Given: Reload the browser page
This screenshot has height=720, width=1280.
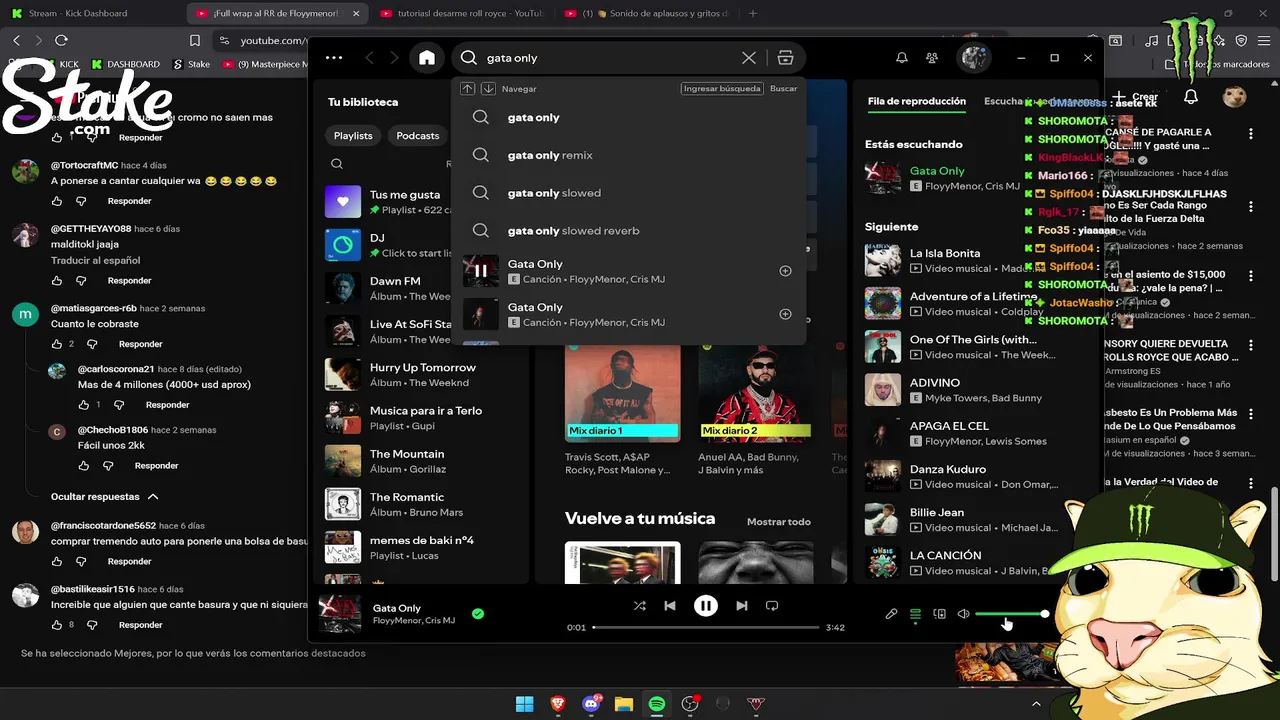Looking at the screenshot, I should 61,40.
